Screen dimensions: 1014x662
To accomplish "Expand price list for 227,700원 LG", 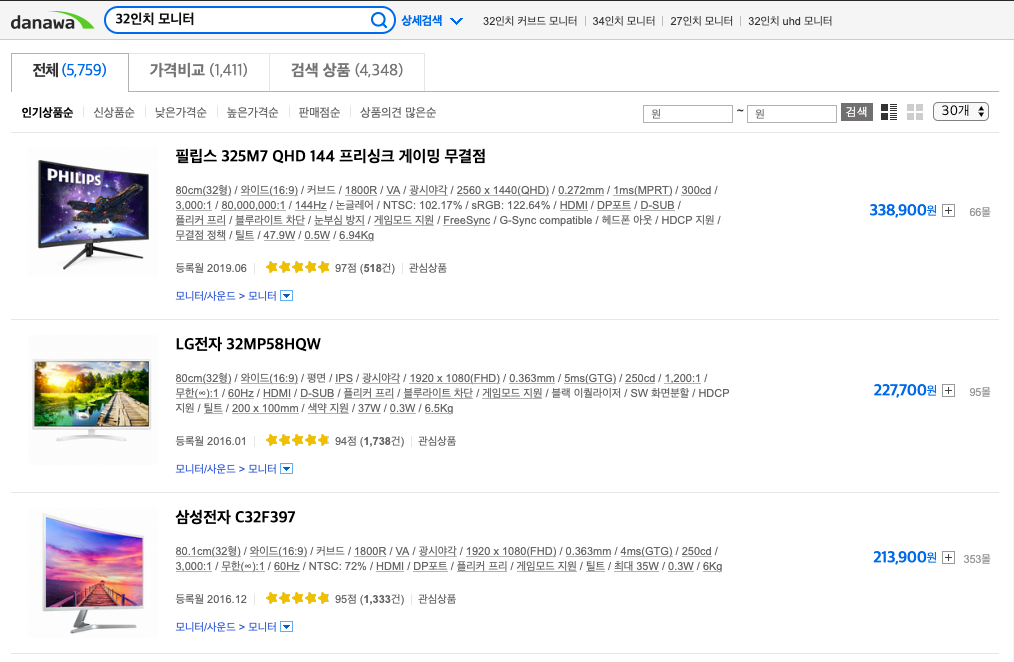I will point(949,390).
